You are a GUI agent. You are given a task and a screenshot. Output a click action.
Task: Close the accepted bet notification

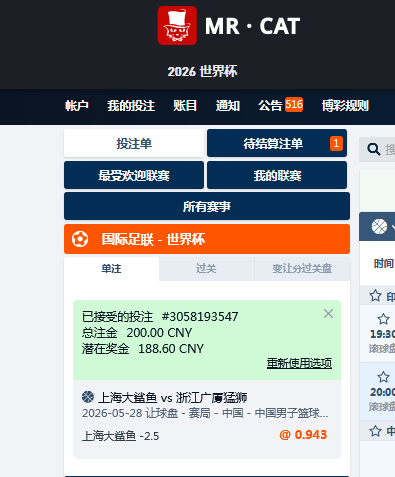point(328,314)
